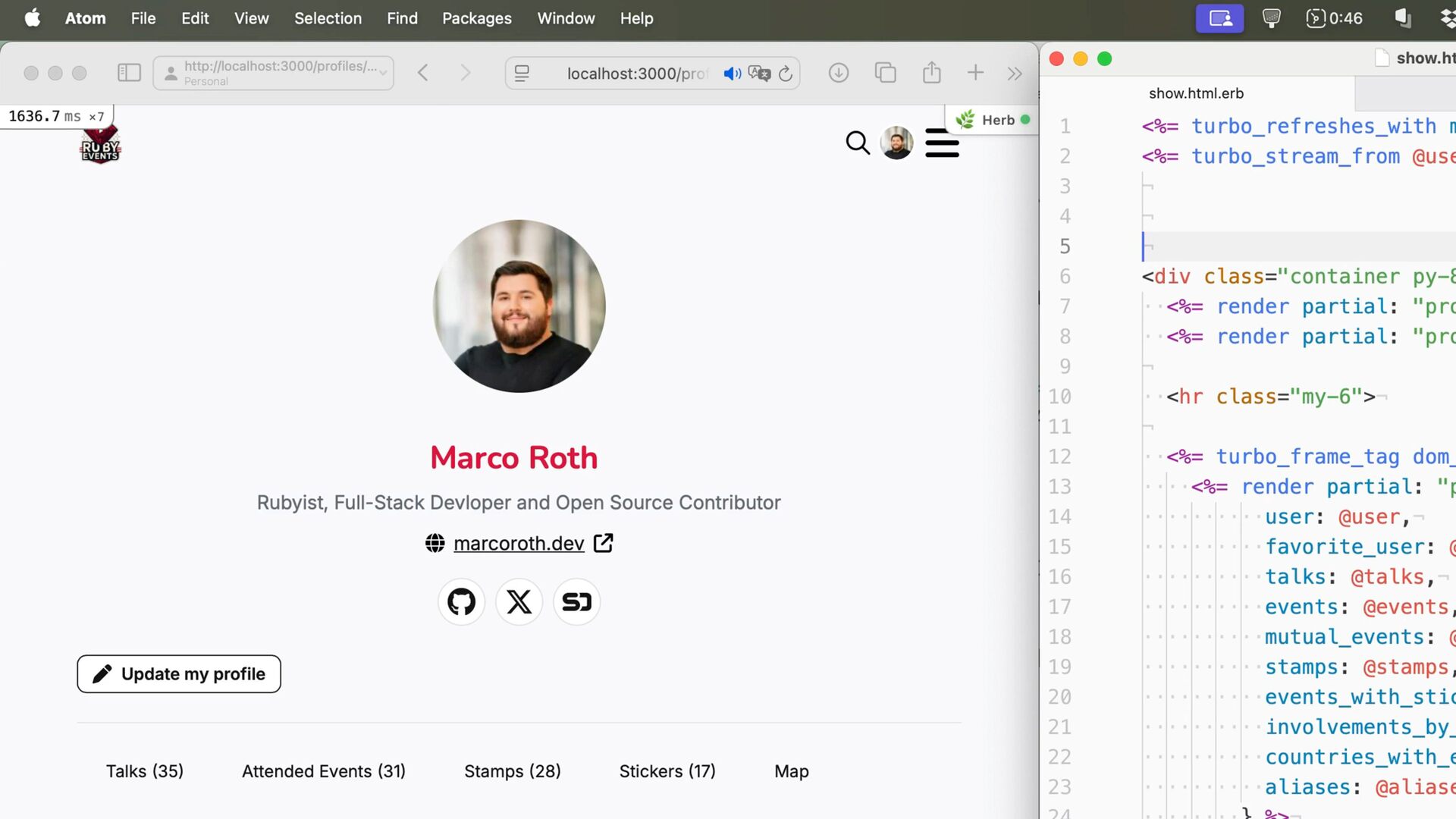Screen dimensions: 1456x819
Task: Open the user avatar menu in navbar
Action: pyautogui.click(x=896, y=143)
